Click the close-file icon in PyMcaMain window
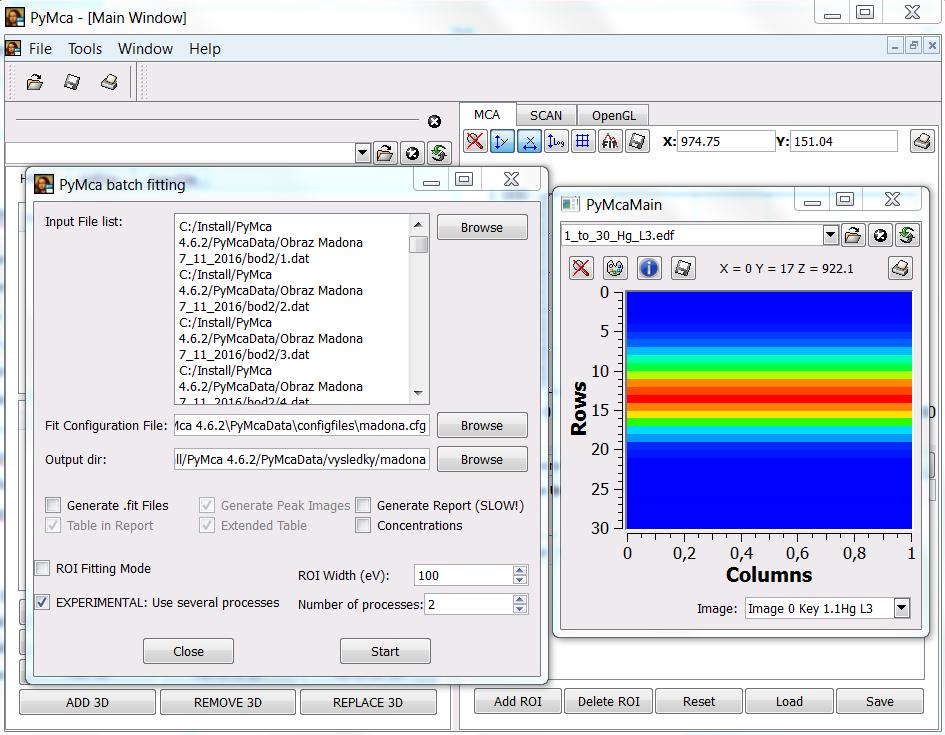 tap(880, 235)
